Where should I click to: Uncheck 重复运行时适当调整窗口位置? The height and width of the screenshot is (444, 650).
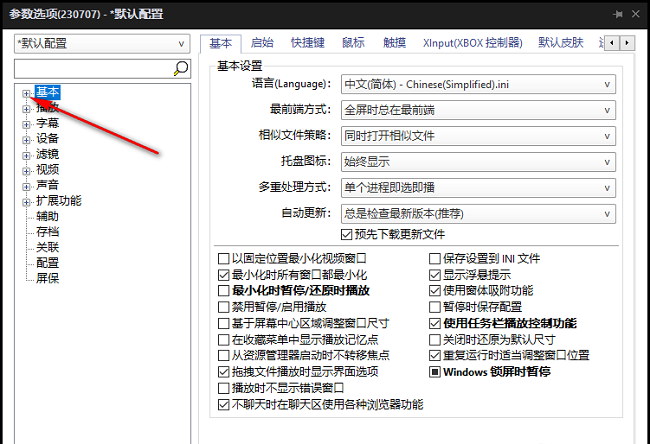pos(434,355)
